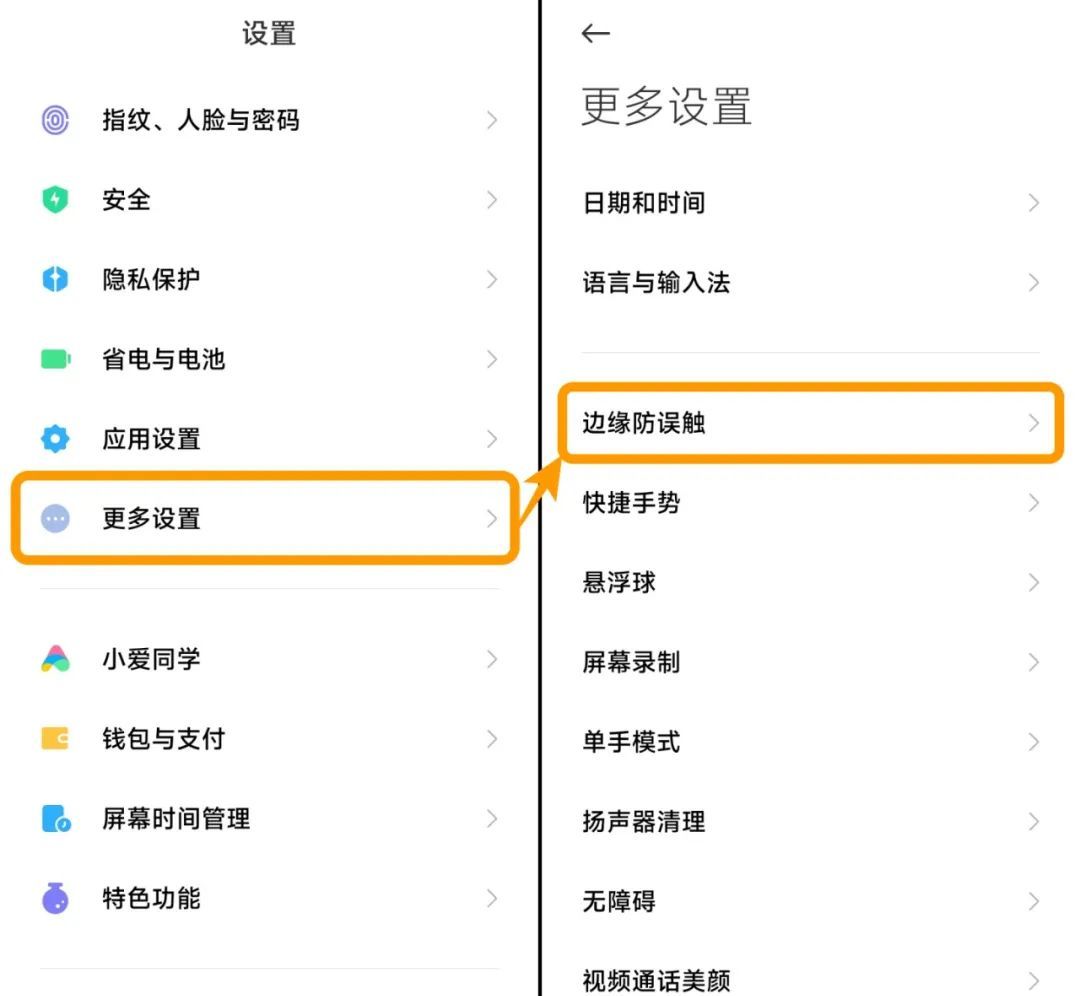Tap the yellow Wallet and Payment icon
The width and height of the screenshot is (1080, 996).
point(55,739)
